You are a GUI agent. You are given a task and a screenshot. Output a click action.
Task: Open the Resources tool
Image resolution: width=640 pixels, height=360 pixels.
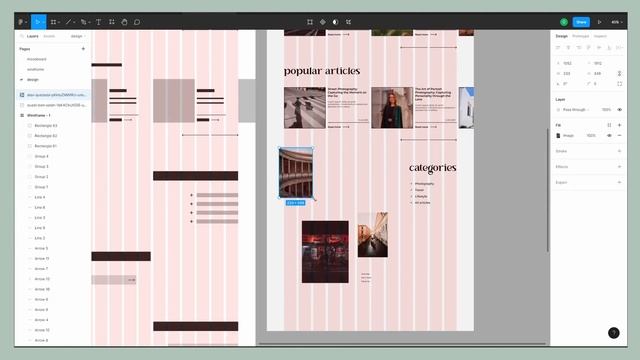pyautogui.click(x=111, y=22)
